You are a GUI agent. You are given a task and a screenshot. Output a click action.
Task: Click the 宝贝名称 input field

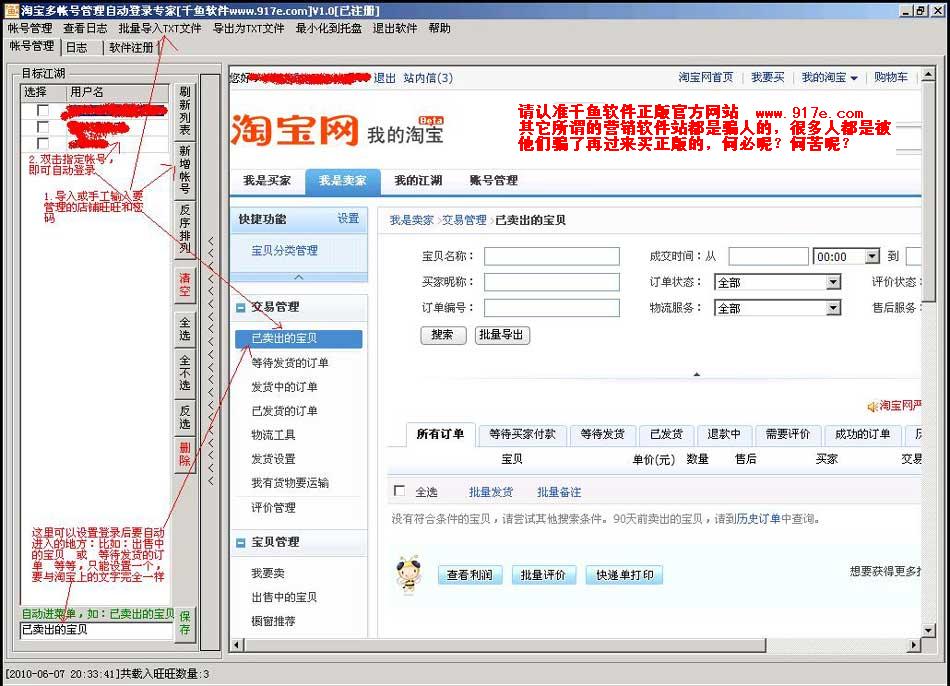(552, 256)
